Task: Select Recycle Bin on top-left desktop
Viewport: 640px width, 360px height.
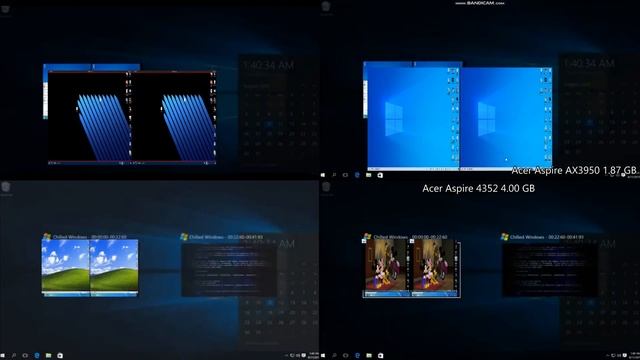Action: [x=5, y=9]
